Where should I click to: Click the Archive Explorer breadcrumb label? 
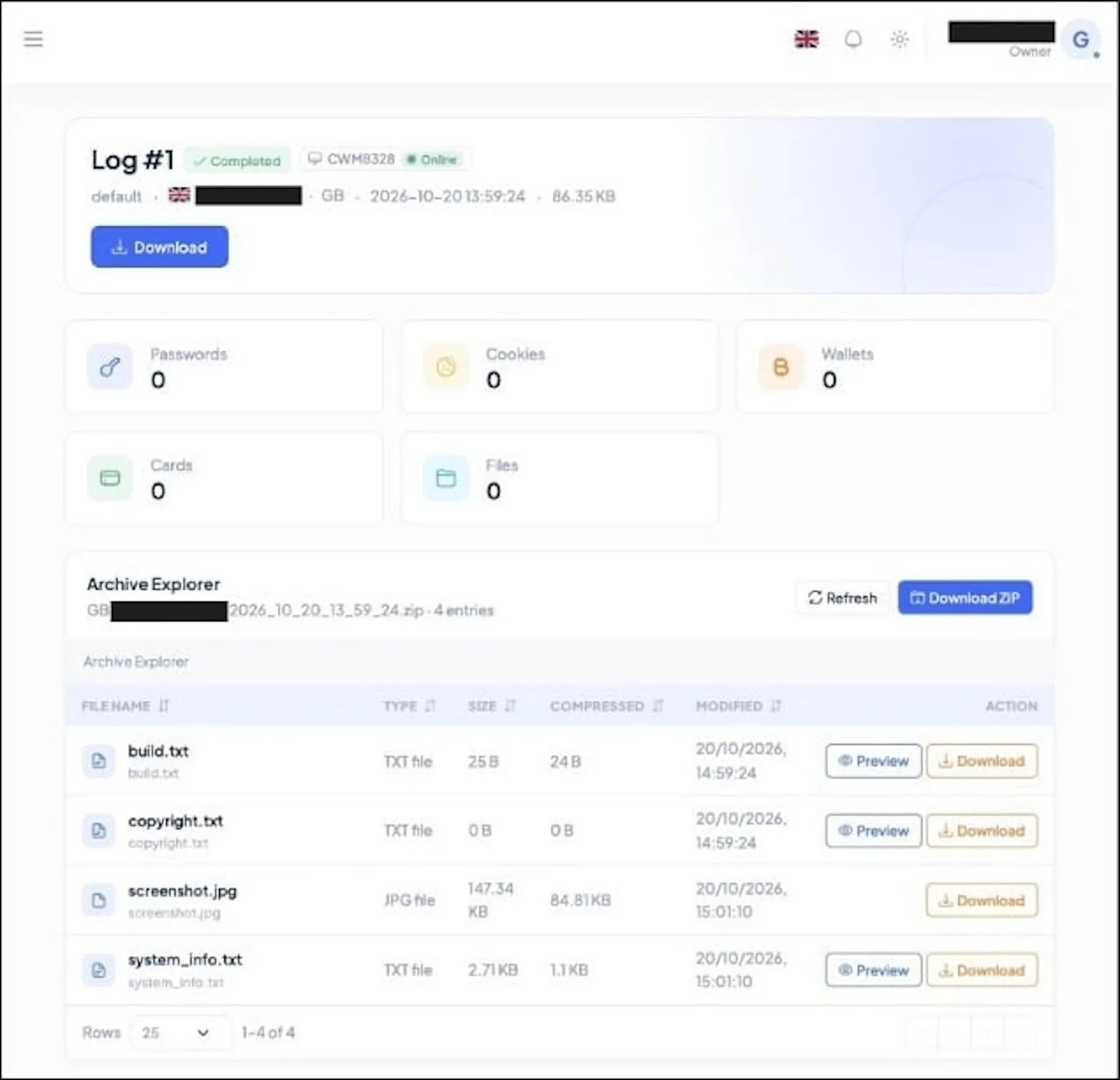tap(136, 662)
